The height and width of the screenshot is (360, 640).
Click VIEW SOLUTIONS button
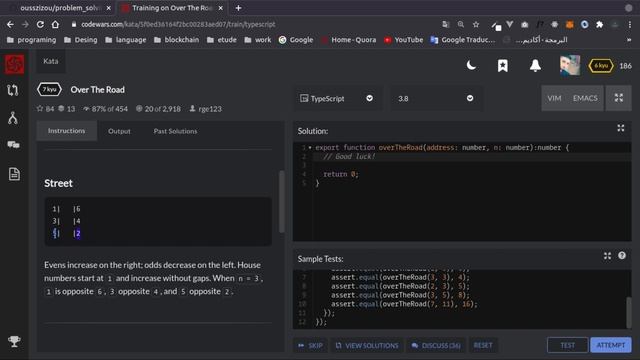(x=367, y=345)
